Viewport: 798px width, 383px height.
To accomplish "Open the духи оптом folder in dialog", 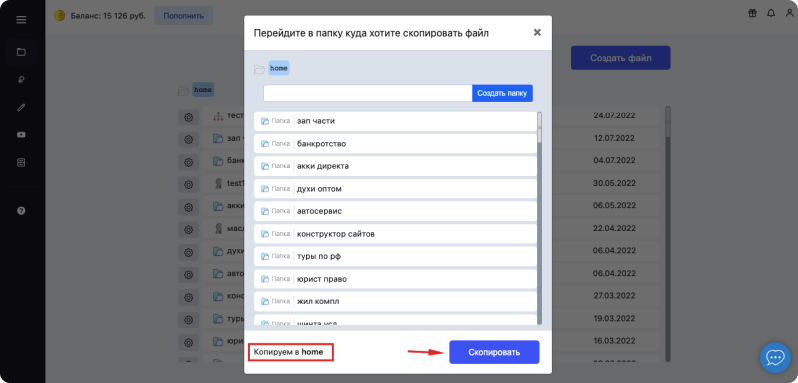I will click(x=395, y=189).
